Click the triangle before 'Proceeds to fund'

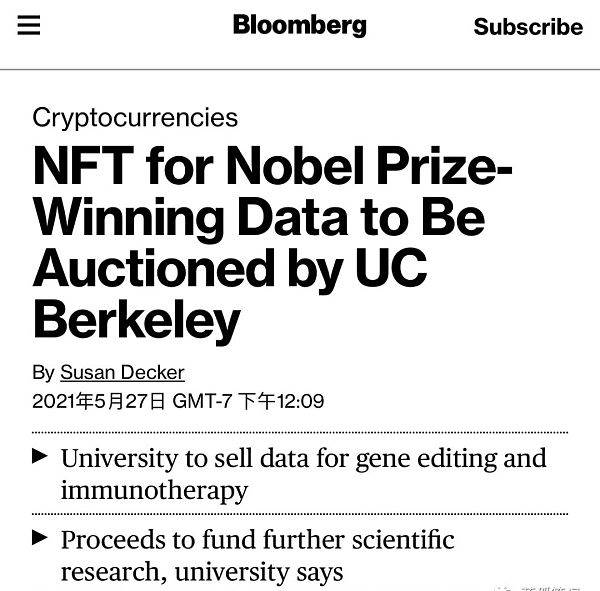(x=40, y=537)
